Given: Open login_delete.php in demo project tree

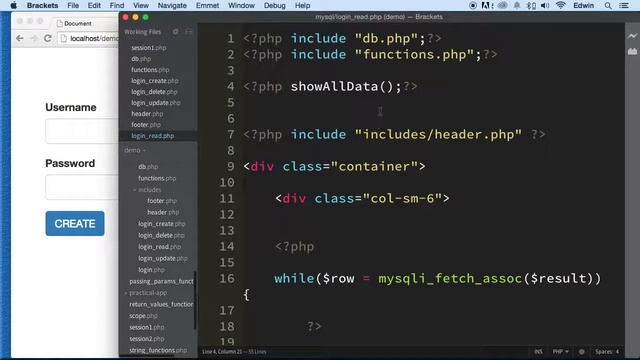Looking at the screenshot, I should (161, 235).
